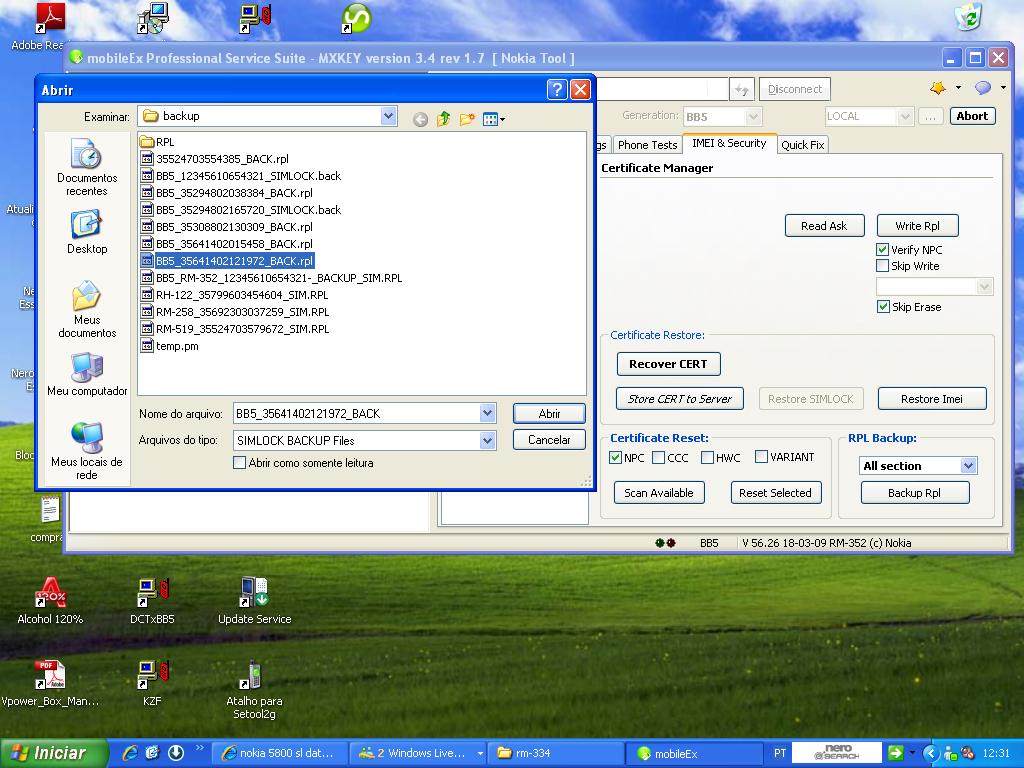Check VARIANT under Certificate Reset
Viewport: 1024px width, 768px height.
[761, 456]
